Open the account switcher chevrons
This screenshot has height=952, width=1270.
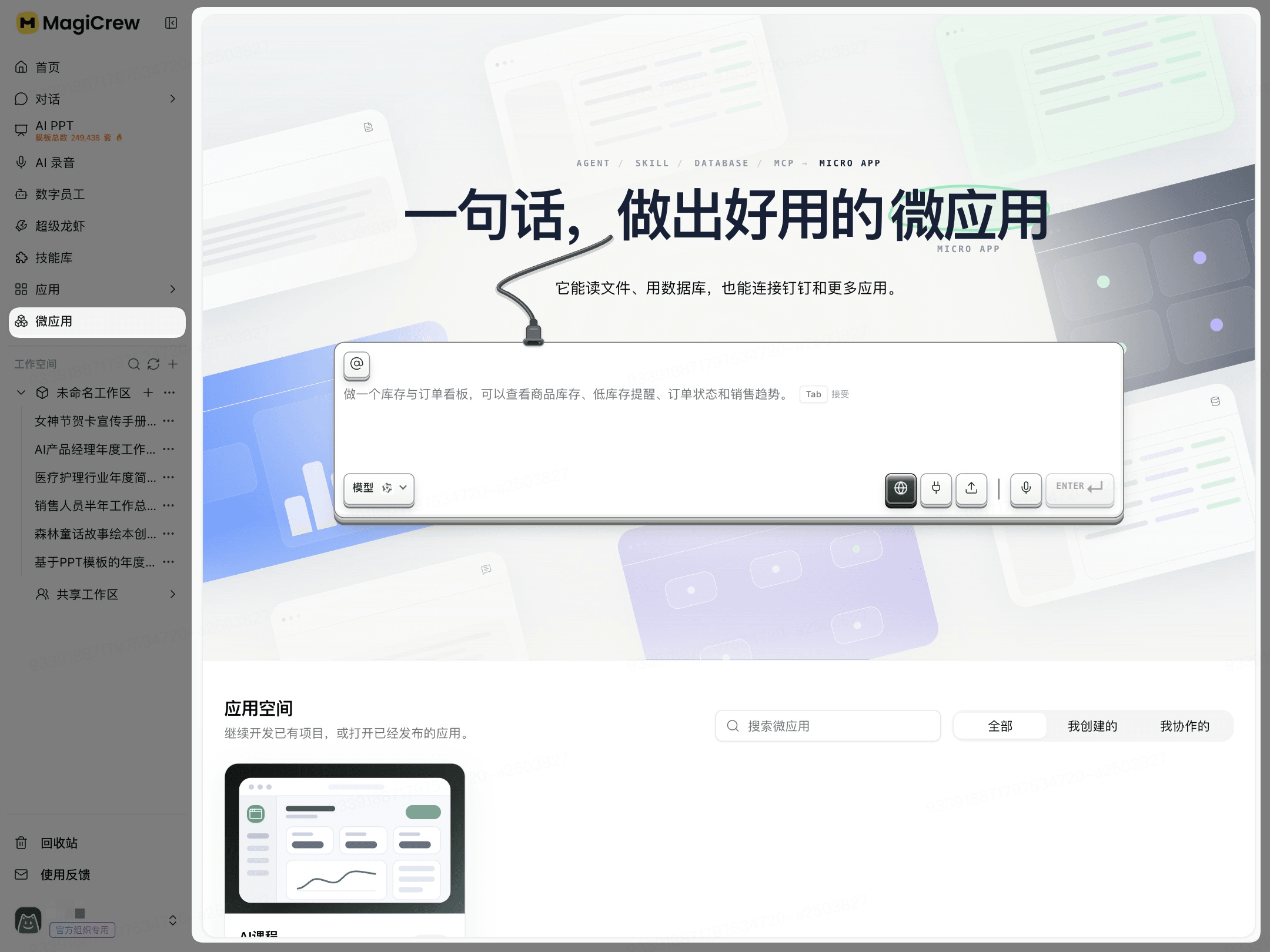tap(173, 920)
